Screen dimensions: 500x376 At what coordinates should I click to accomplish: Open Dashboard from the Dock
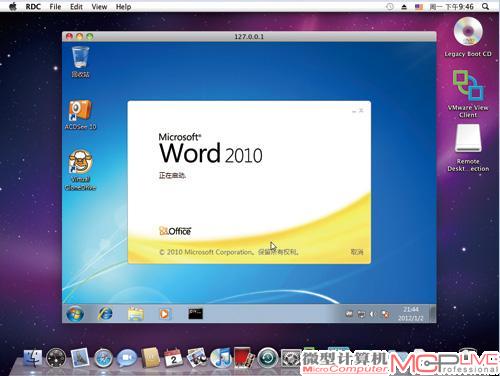pos(56,358)
